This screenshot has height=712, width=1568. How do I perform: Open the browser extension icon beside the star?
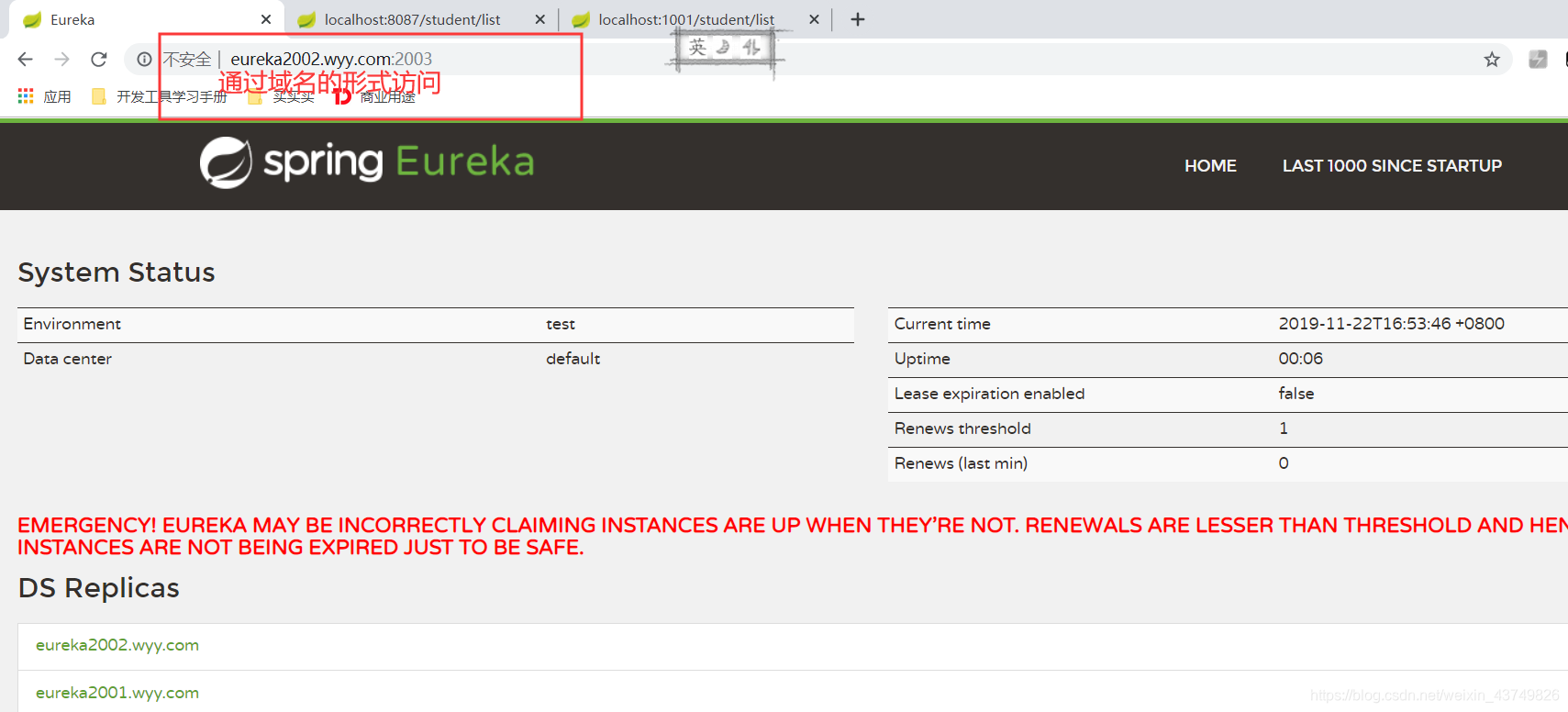[1538, 60]
